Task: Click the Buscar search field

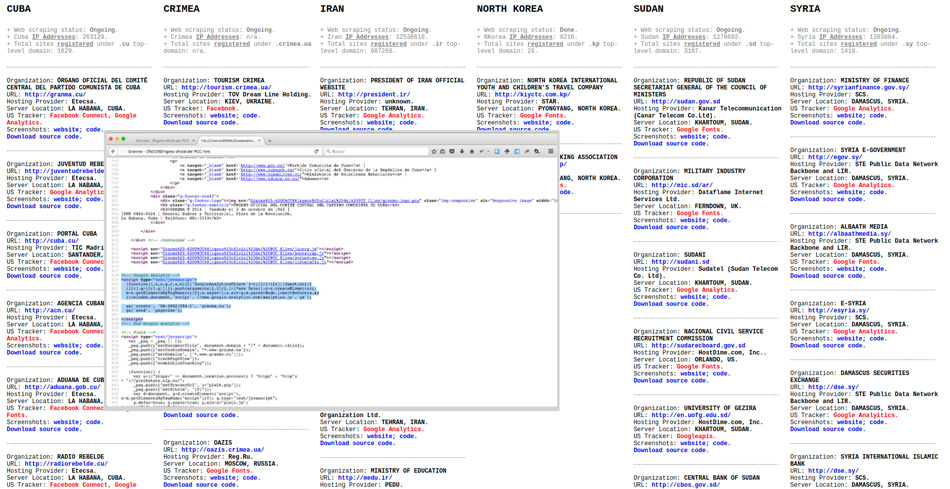Action: pos(376,151)
